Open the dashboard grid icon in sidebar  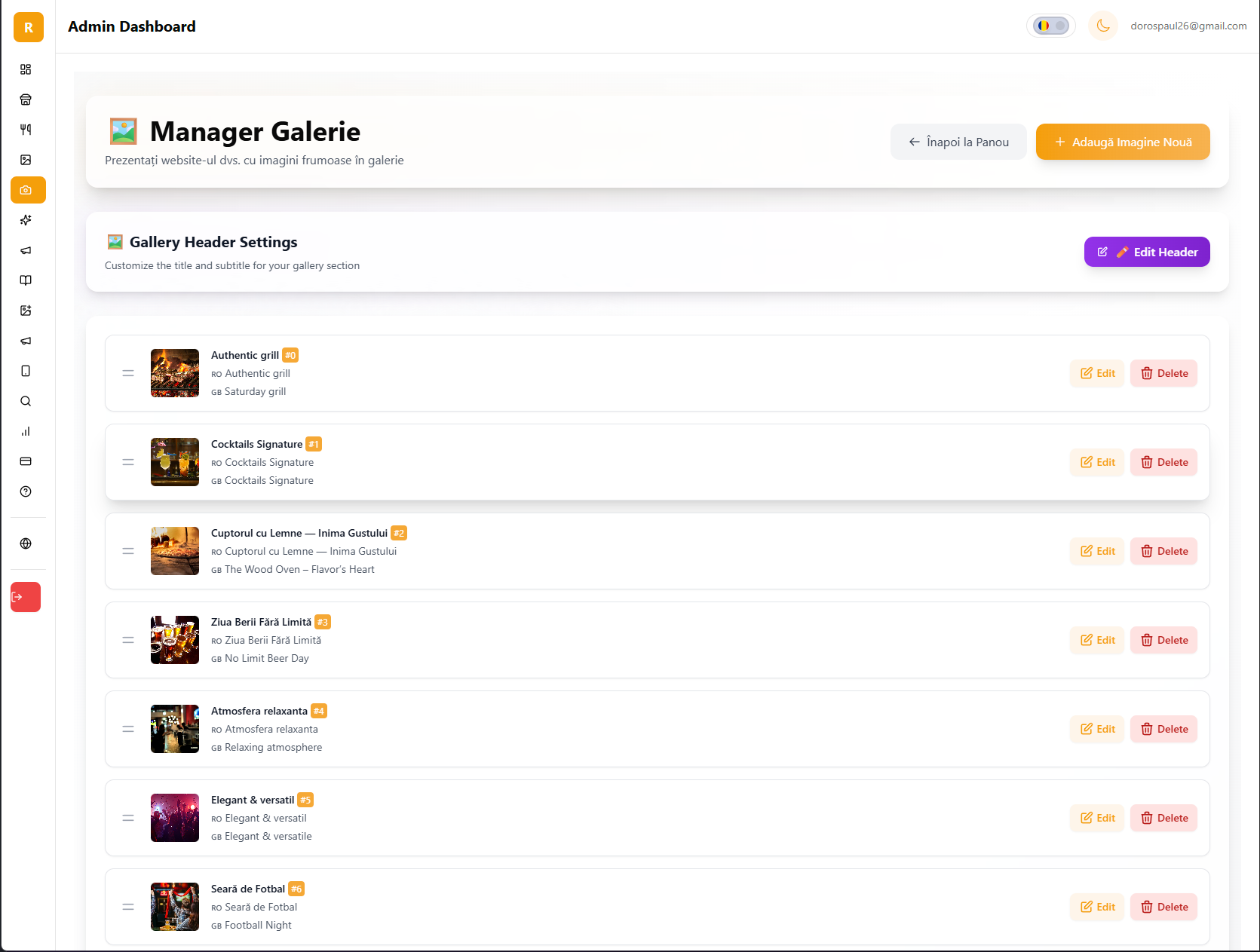click(26, 69)
